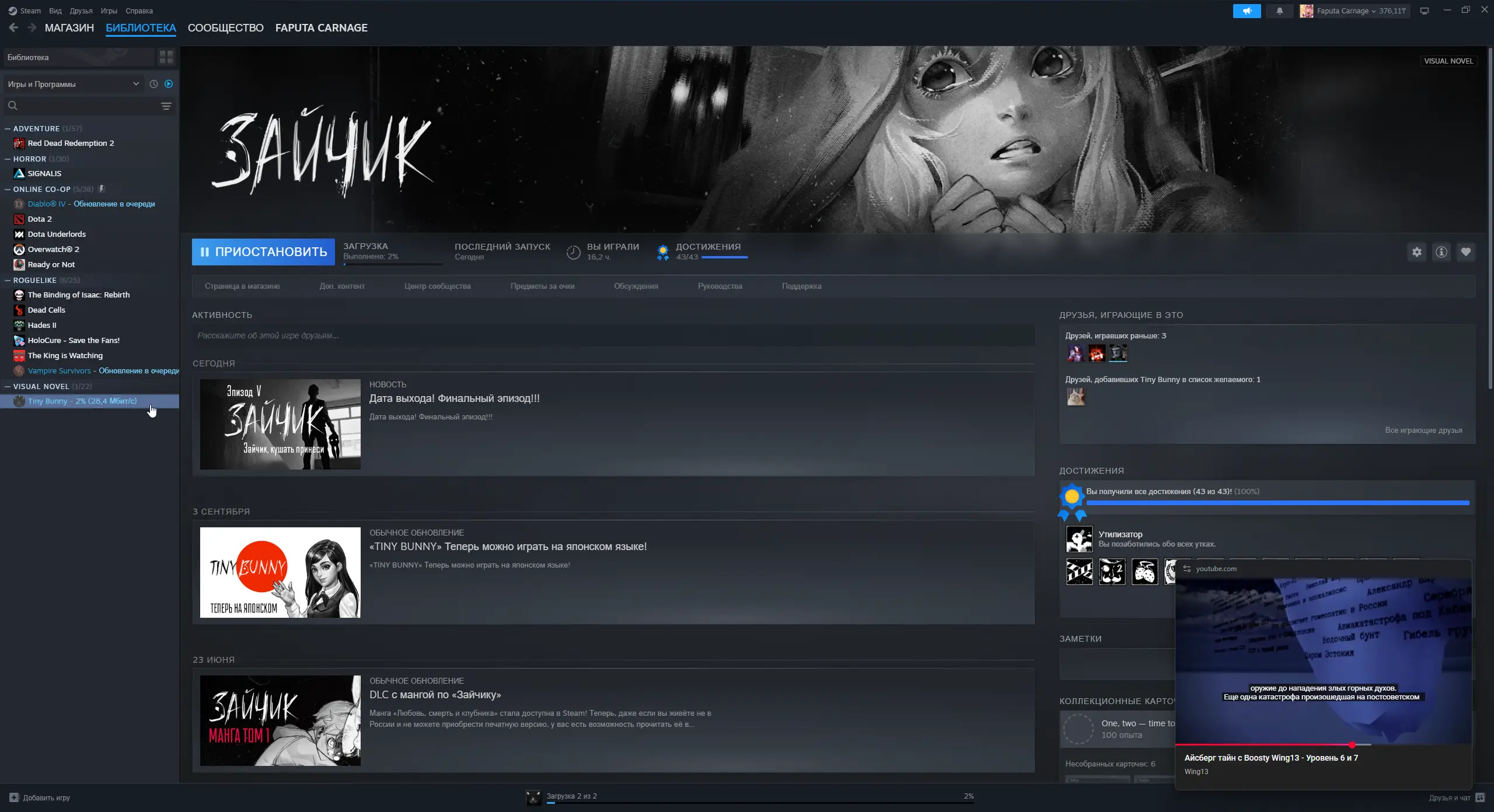Pause the Tiny Bunny download

pos(263,252)
